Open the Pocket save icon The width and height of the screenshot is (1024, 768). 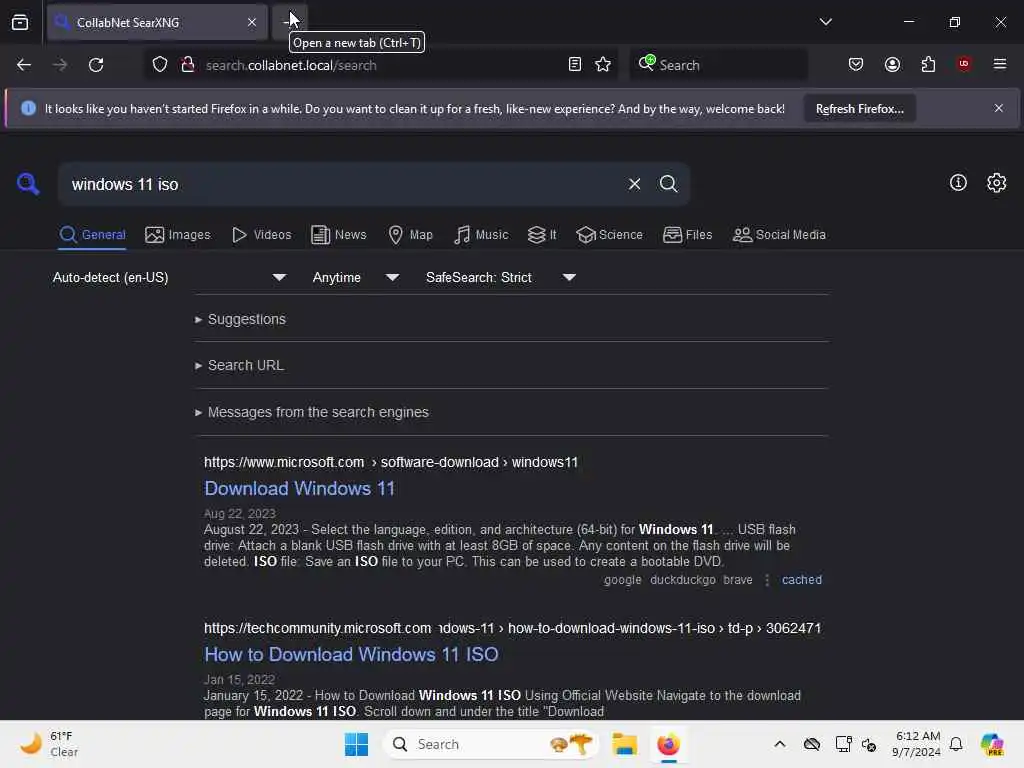point(856,65)
